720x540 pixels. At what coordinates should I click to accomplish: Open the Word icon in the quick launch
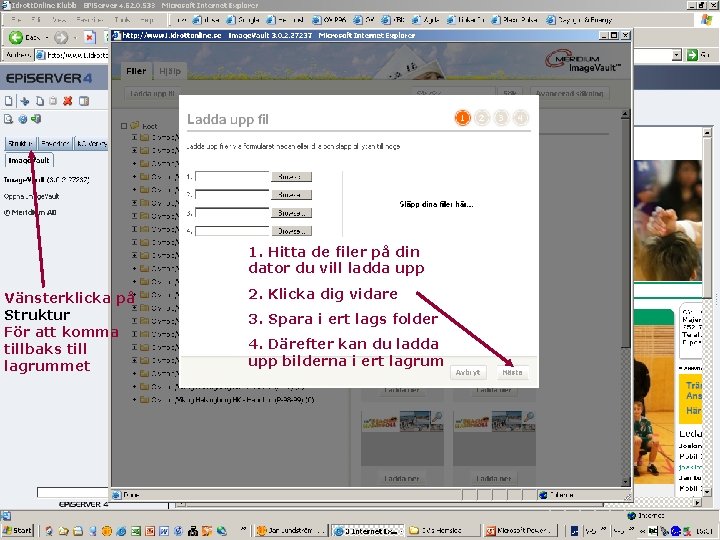[x=164, y=531]
